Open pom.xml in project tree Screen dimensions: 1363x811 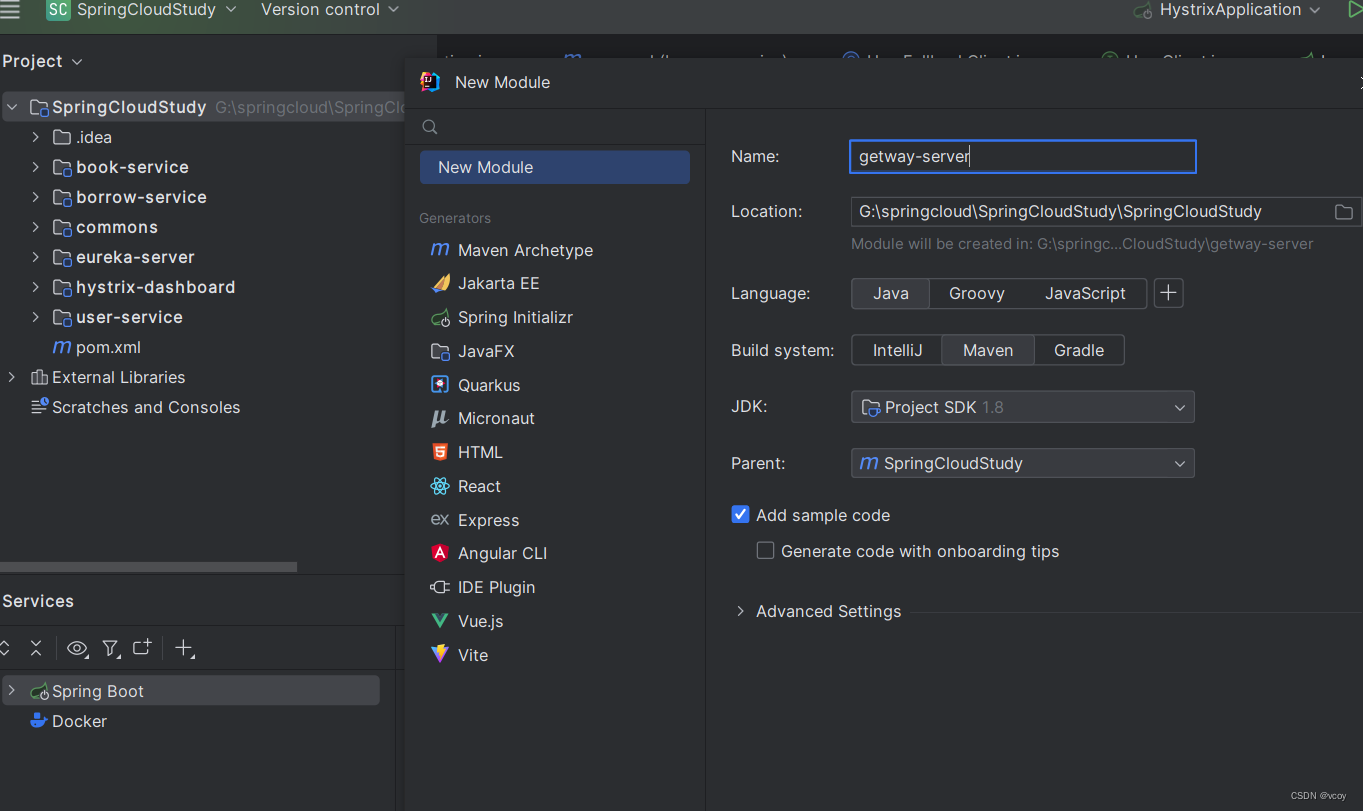coord(108,347)
